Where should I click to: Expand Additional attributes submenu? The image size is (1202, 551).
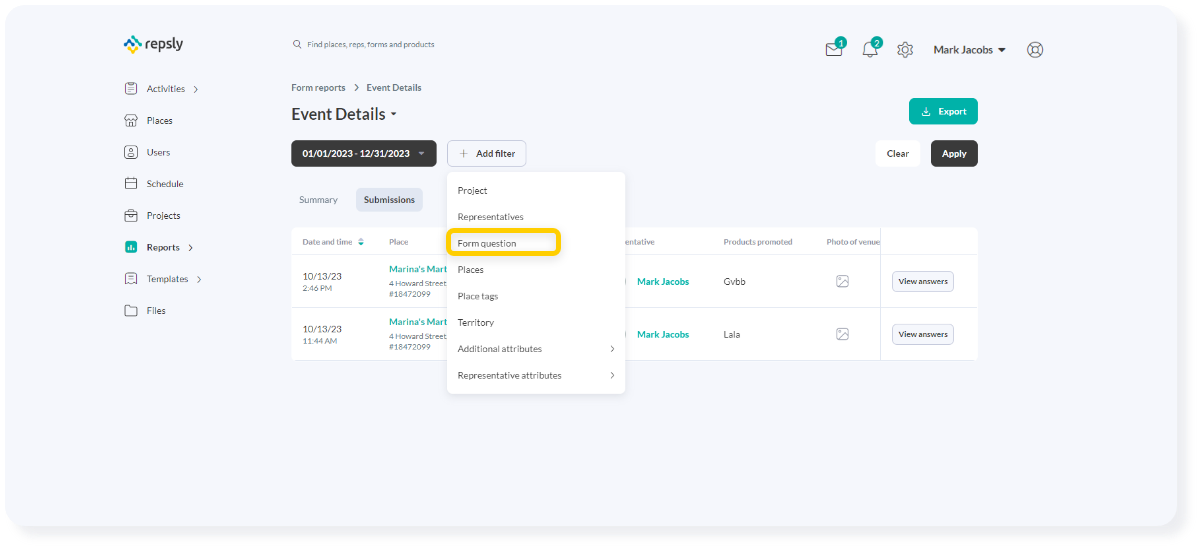[x=536, y=349]
